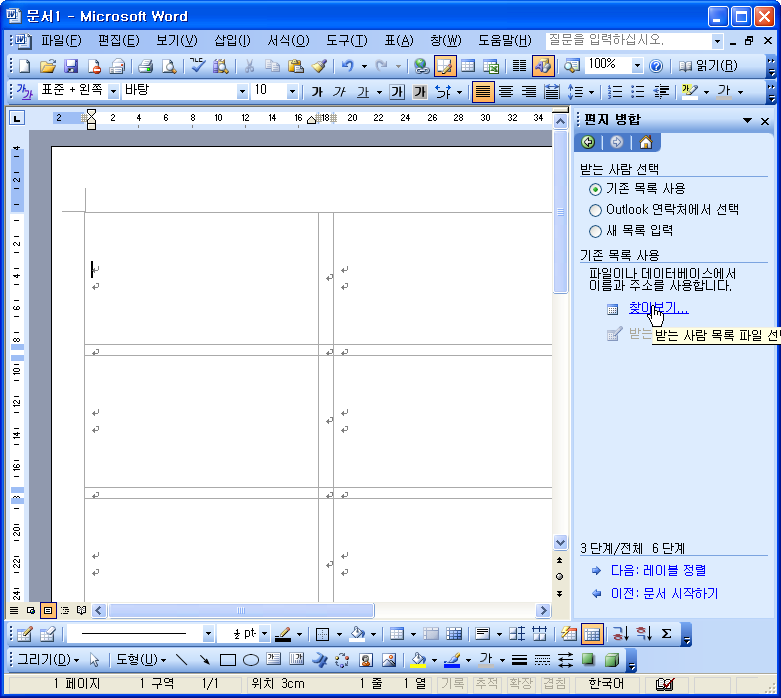Toggle justify alignment button
This screenshot has width=781, height=698.
point(483,92)
